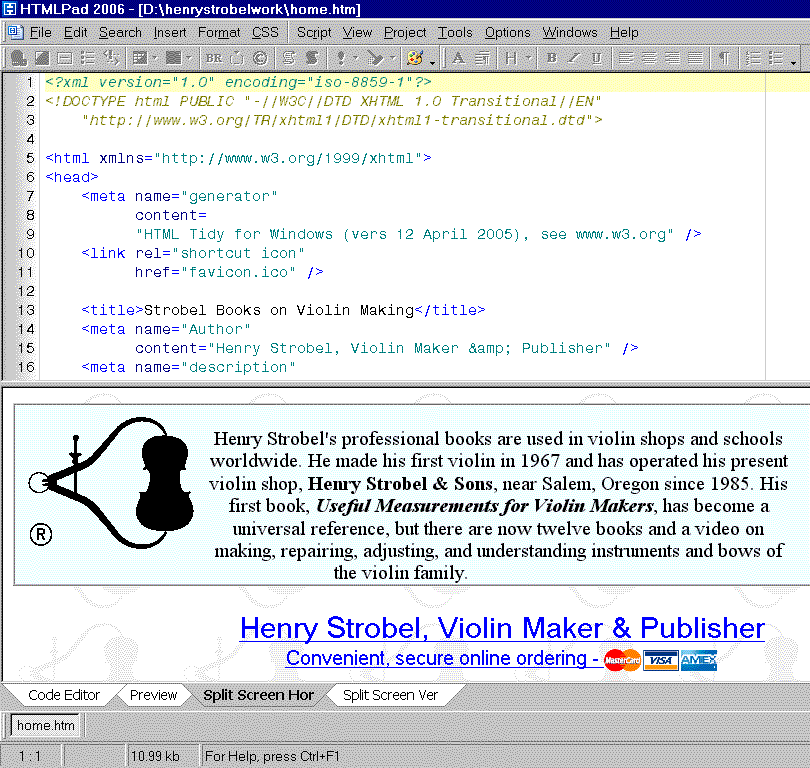Click the VISA card logo in preview

661,661
